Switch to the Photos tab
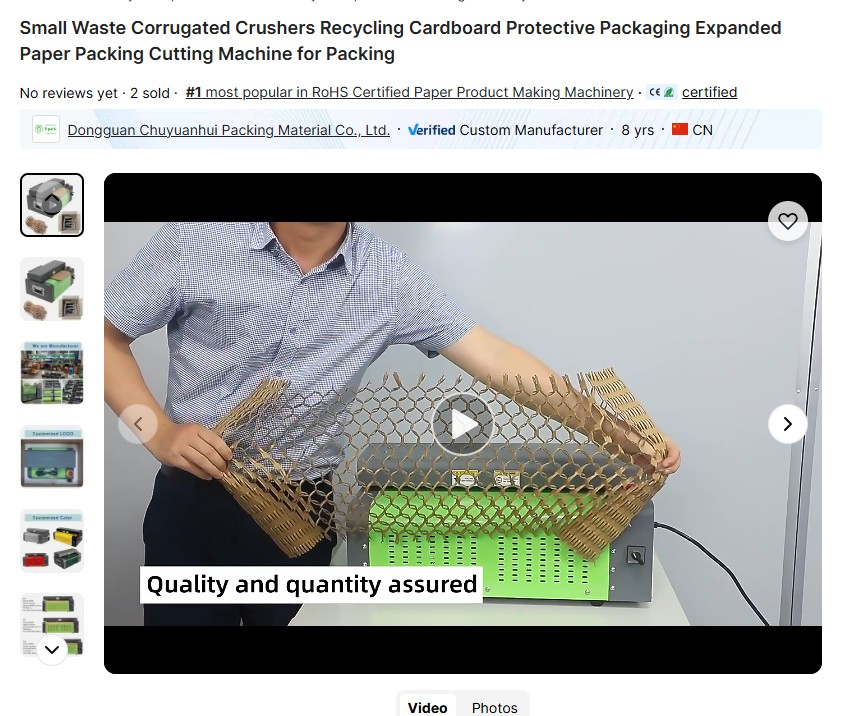The image size is (859, 716). 494,708
